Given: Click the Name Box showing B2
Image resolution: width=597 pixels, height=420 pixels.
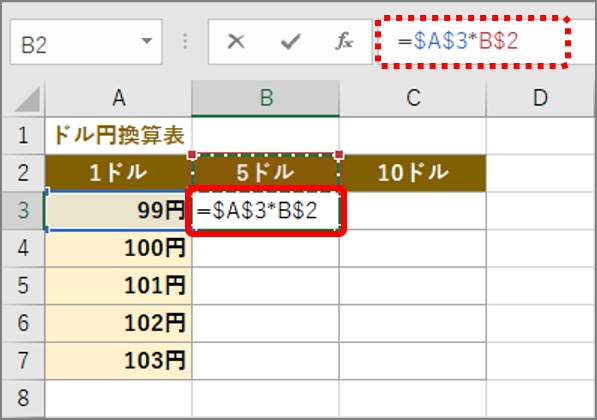Looking at the screenshot, I should (86, 42).
